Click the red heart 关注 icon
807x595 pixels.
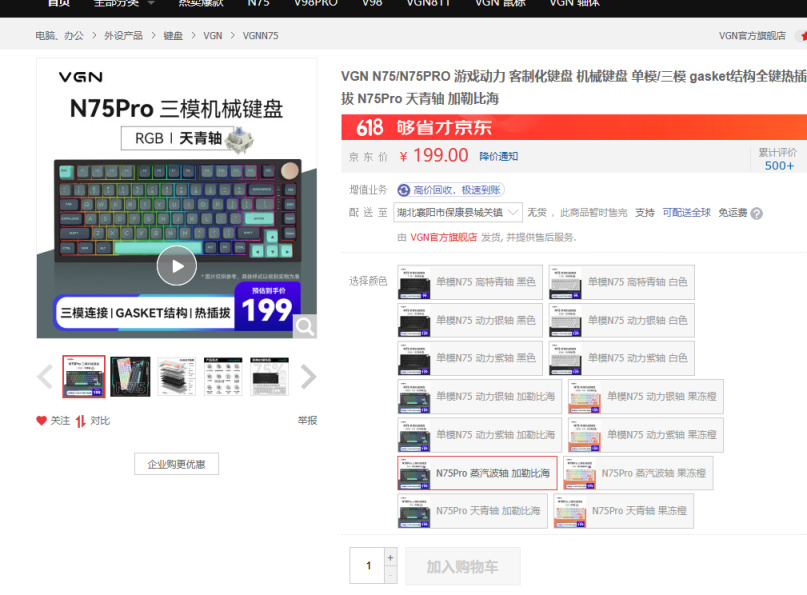[x=42, y=421]
